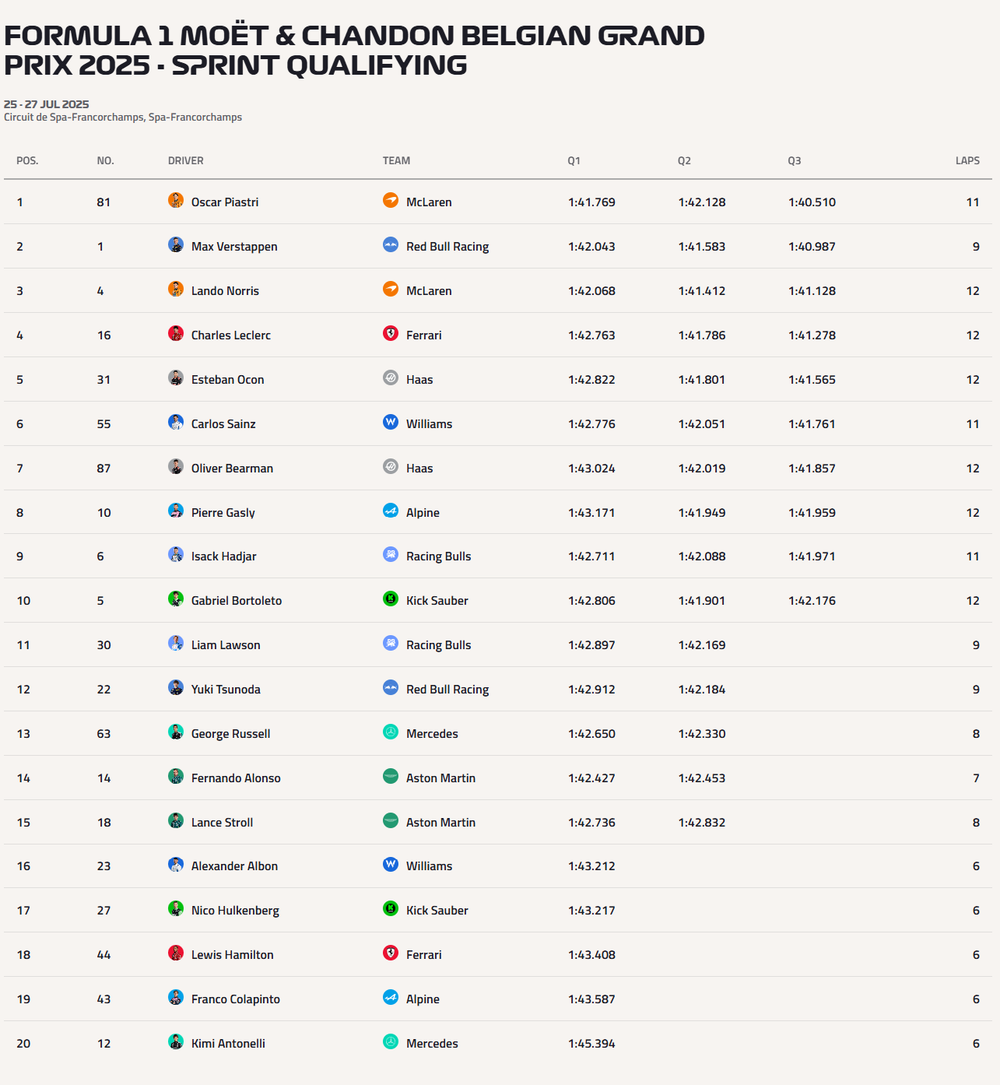Click the LAPS column header

click(967, 161)
